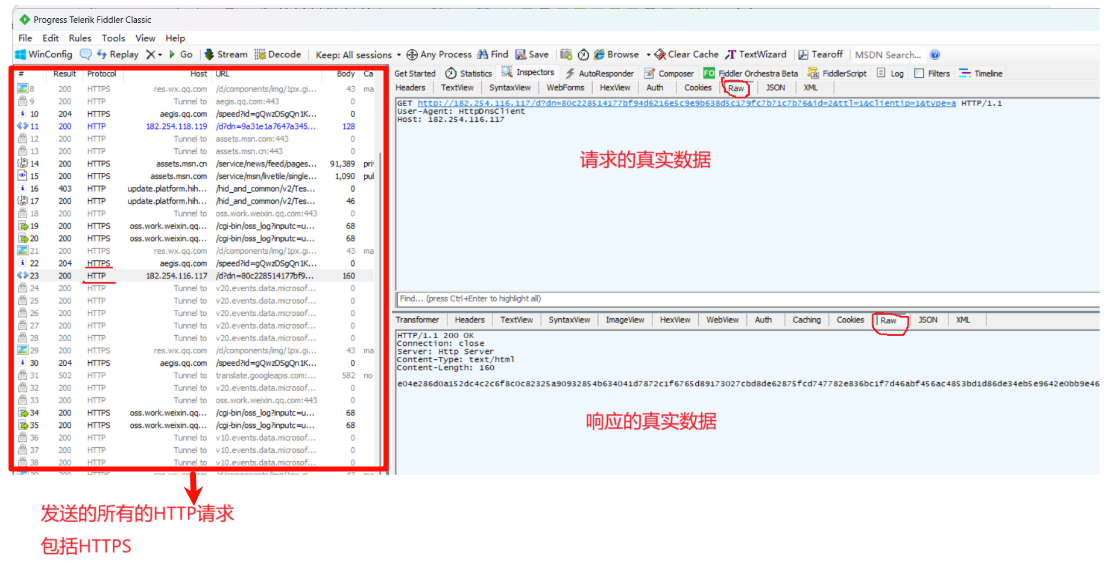
Task: Click the blue help icon
Action: coord(935,54)
